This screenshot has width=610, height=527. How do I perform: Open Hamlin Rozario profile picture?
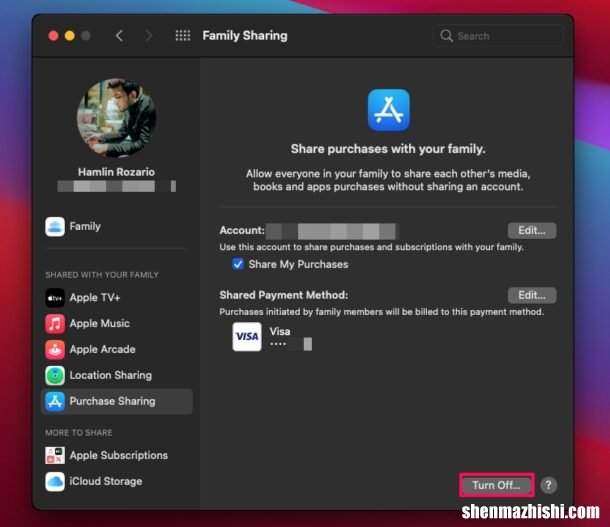tap(116, 118)
